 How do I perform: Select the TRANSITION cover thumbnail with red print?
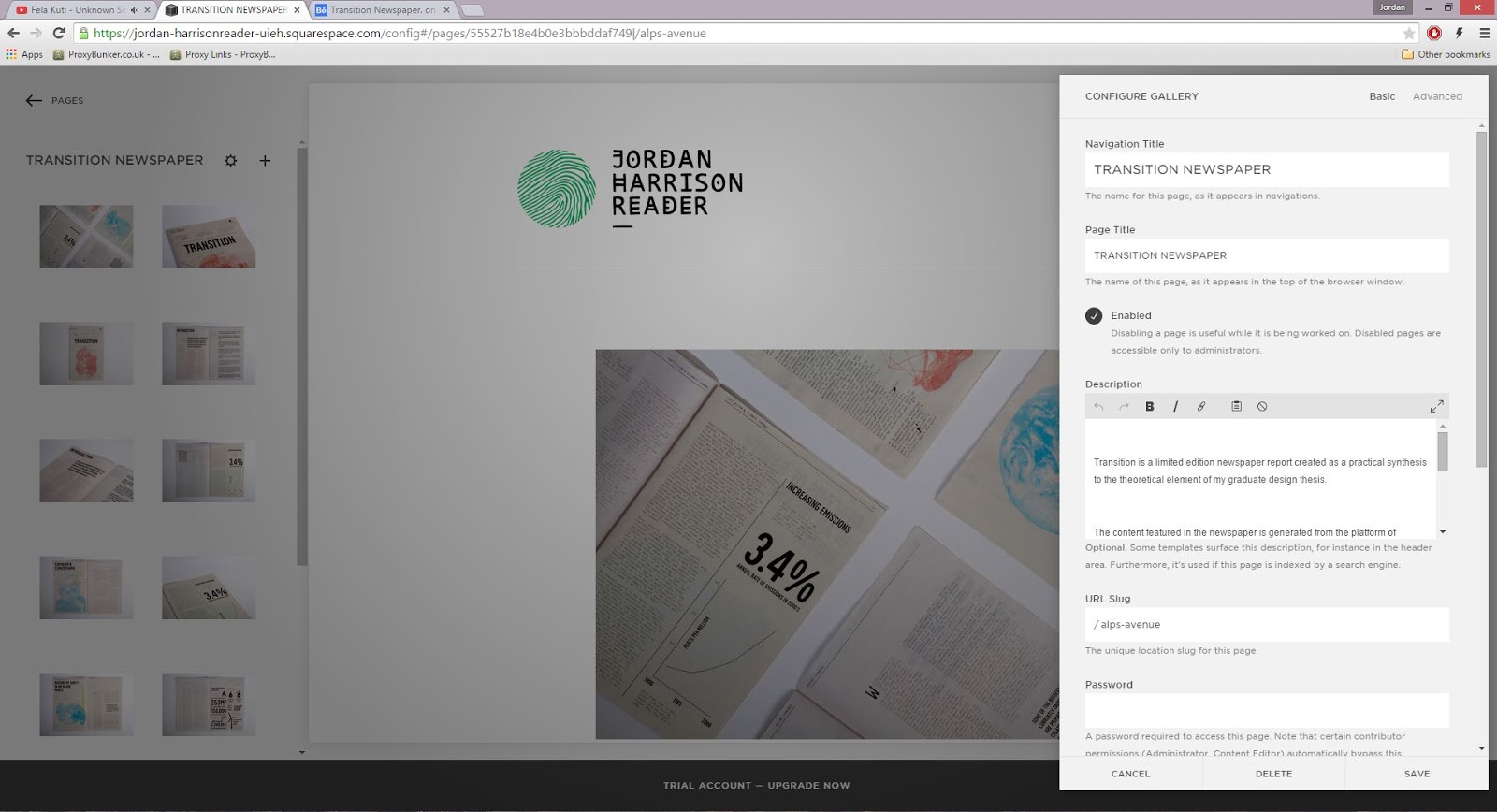pos(209,237)
